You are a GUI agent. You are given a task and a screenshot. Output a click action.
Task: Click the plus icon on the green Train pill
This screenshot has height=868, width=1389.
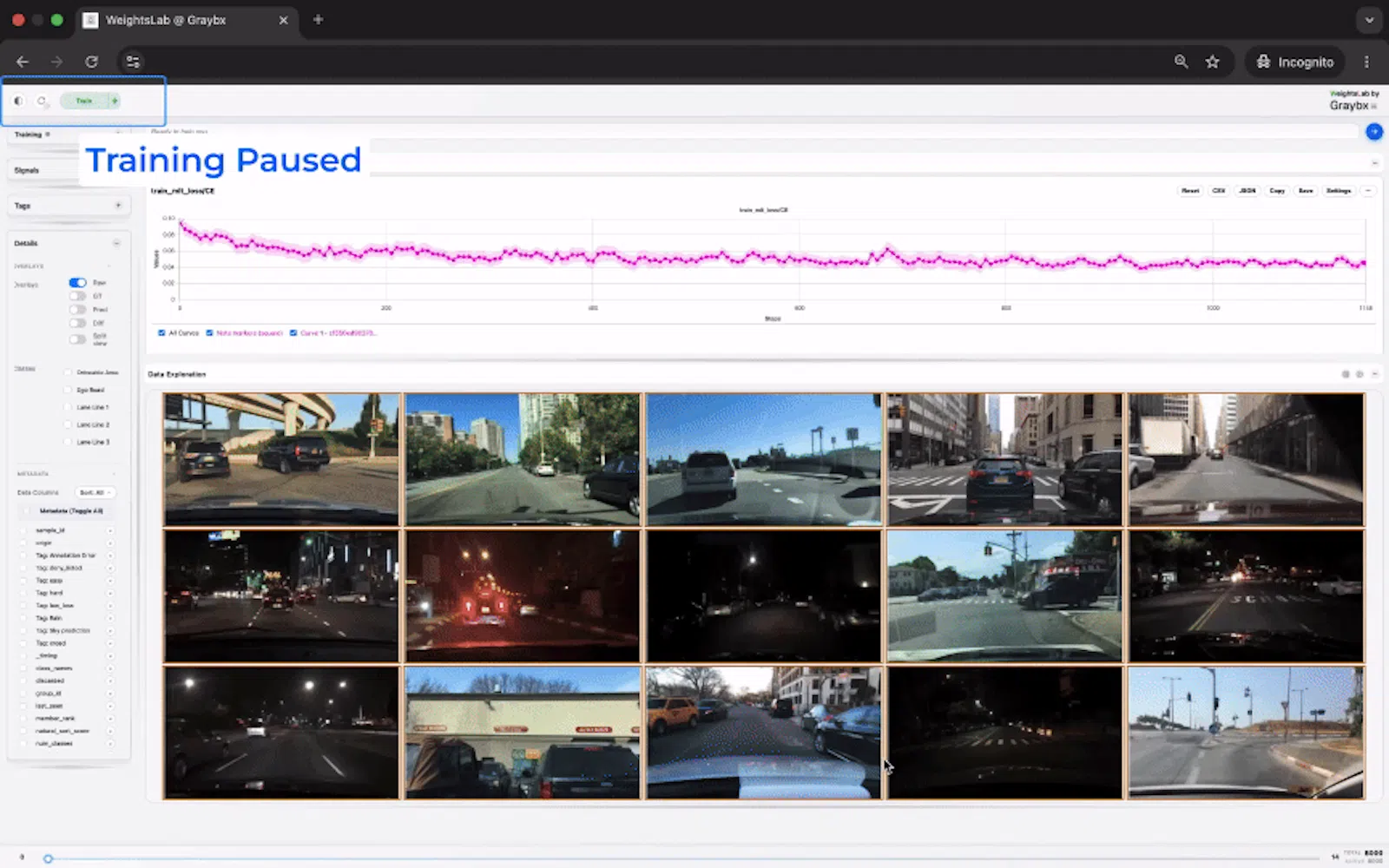point(114,101)
